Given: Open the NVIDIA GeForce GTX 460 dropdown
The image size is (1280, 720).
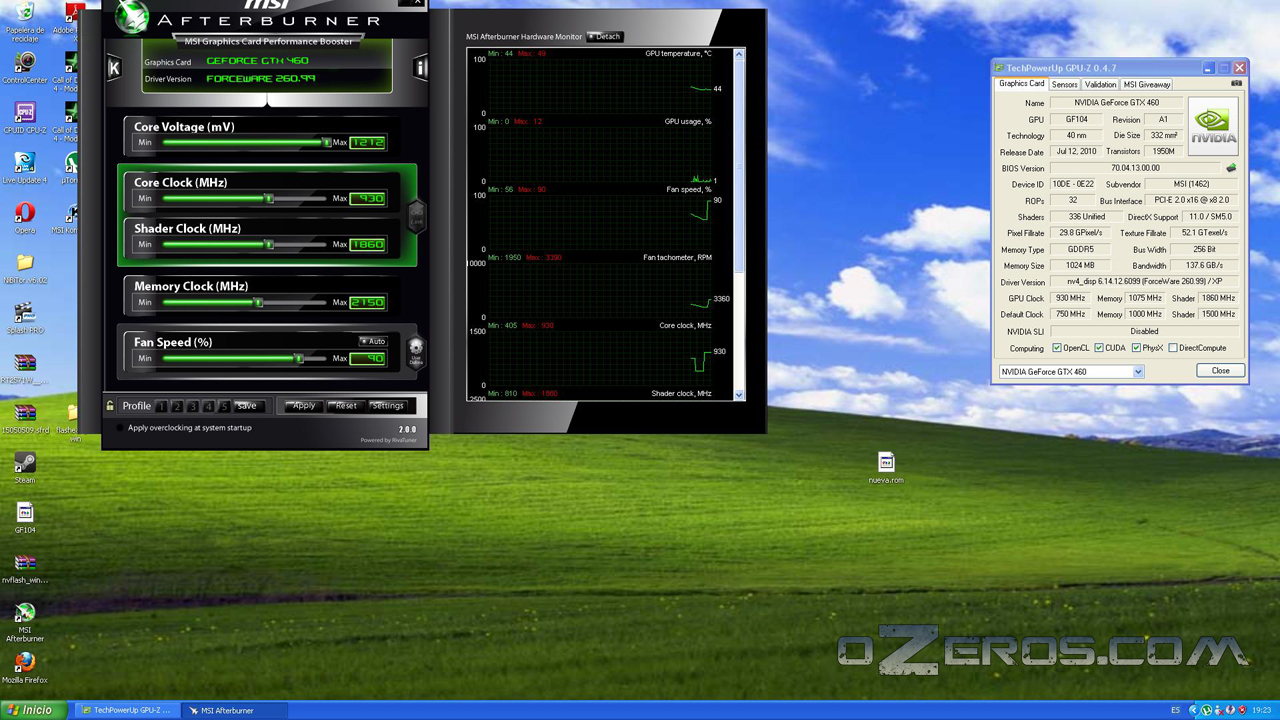Looking at the screenshot, I should pyautogui.click(x=1138, y=372).
